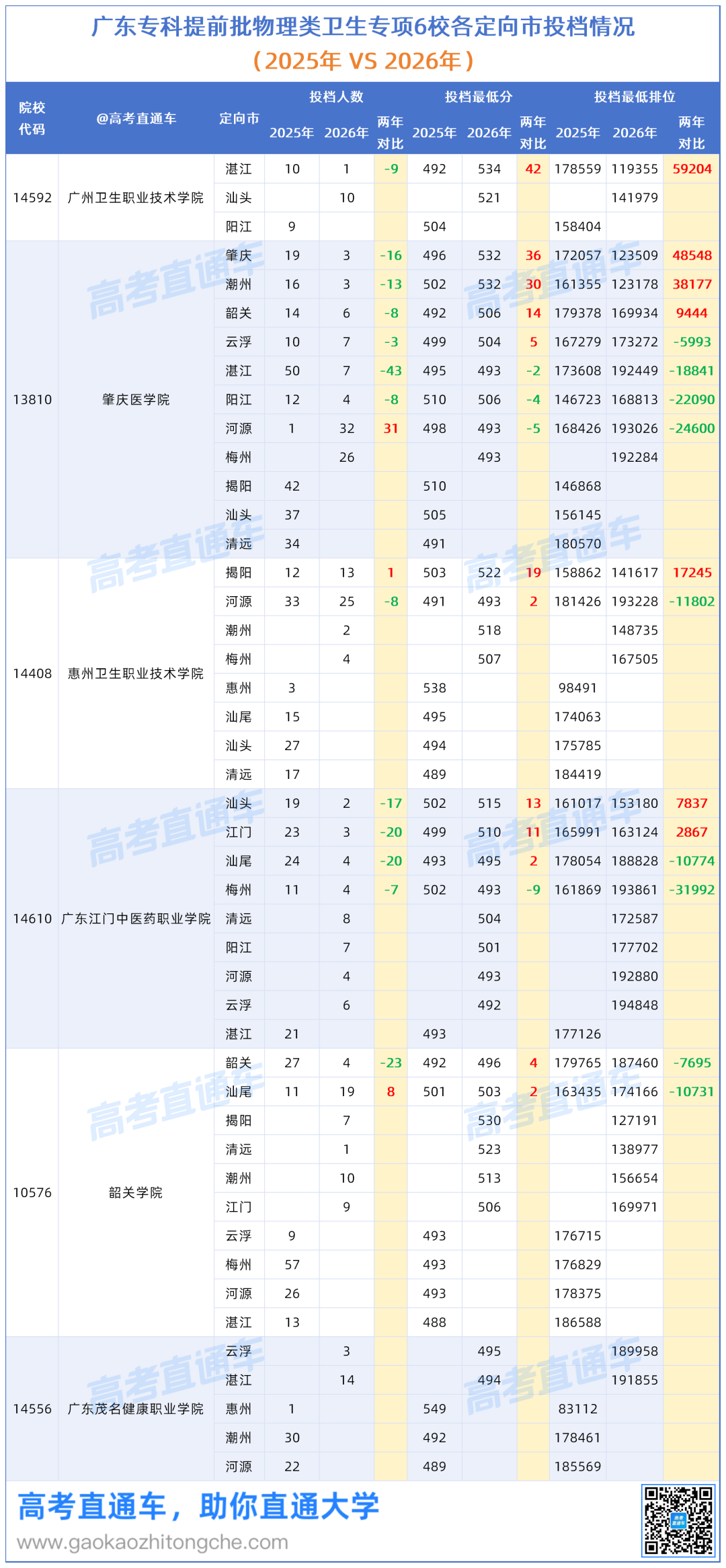Click rank value '194848'

635,1005
